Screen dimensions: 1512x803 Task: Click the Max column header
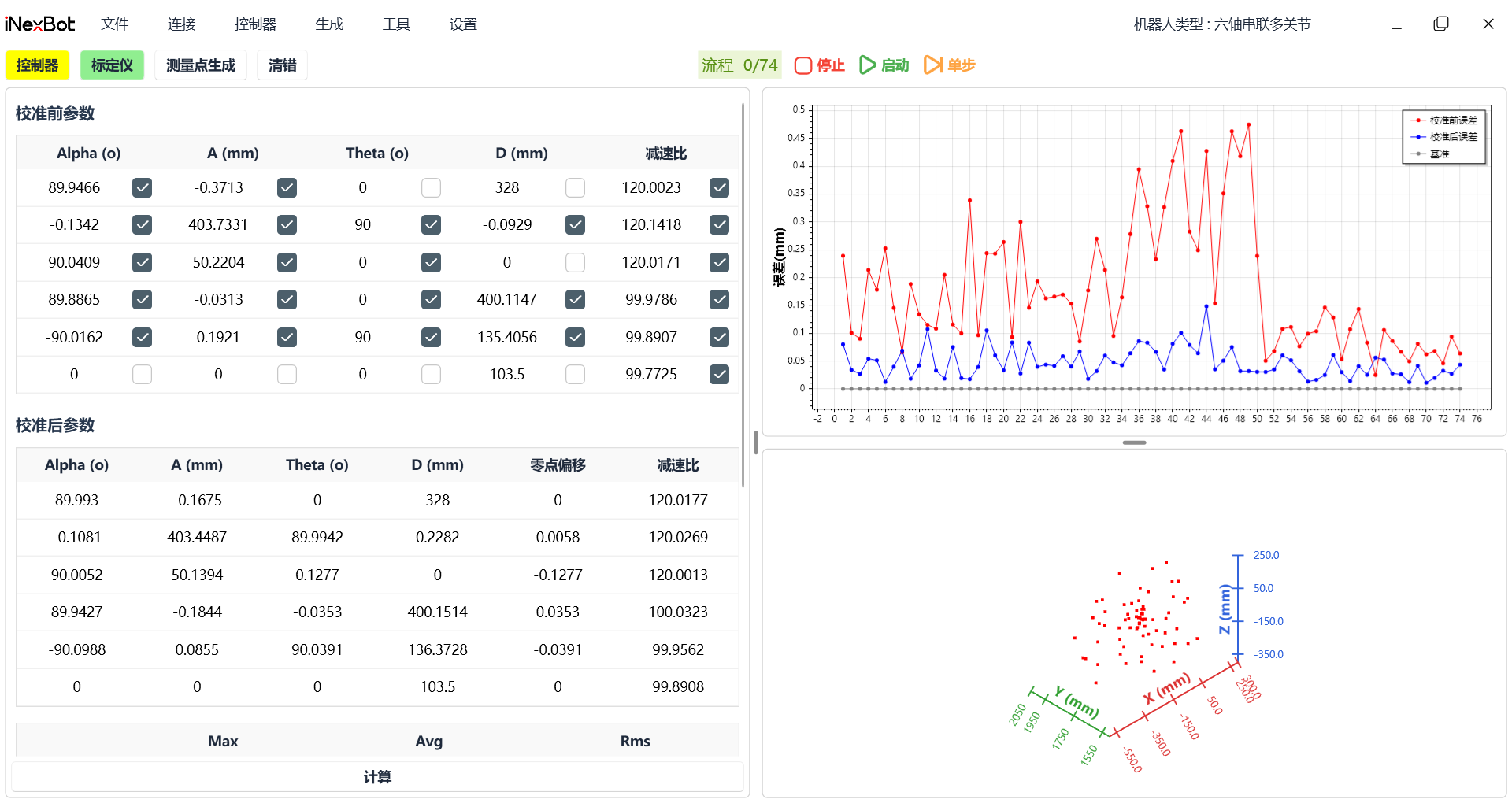[223, 742]
